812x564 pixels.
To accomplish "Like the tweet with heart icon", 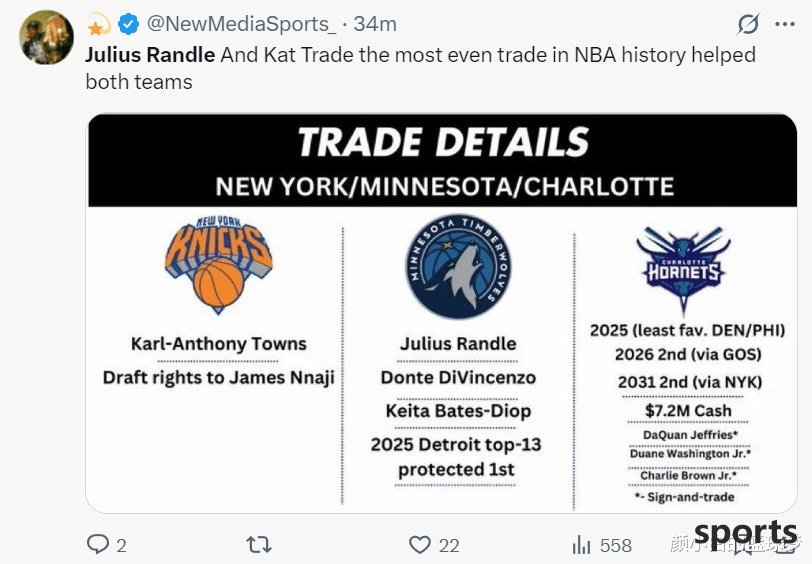I will [x=419, y=545].
